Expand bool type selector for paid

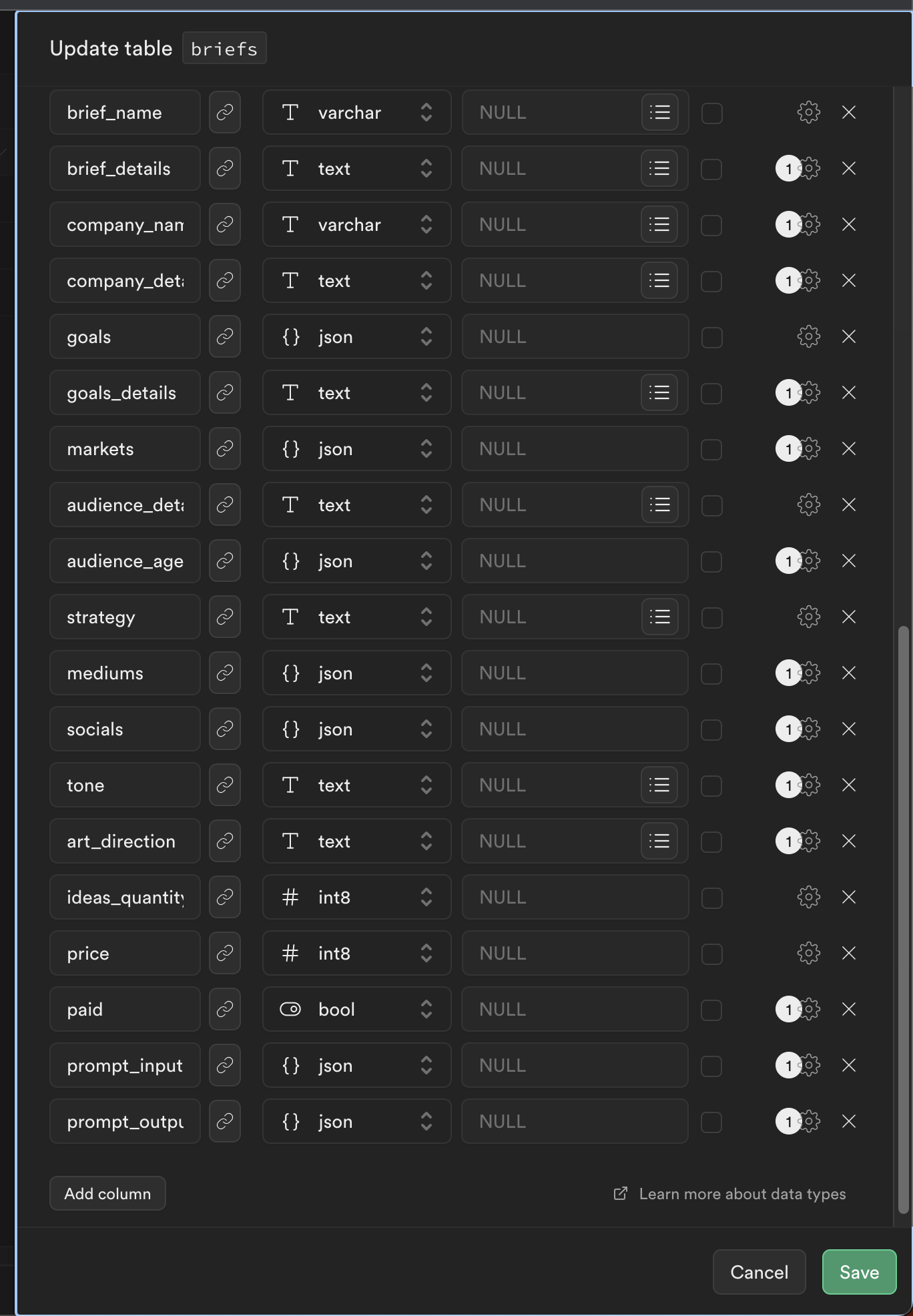[x=357, y=1009]
